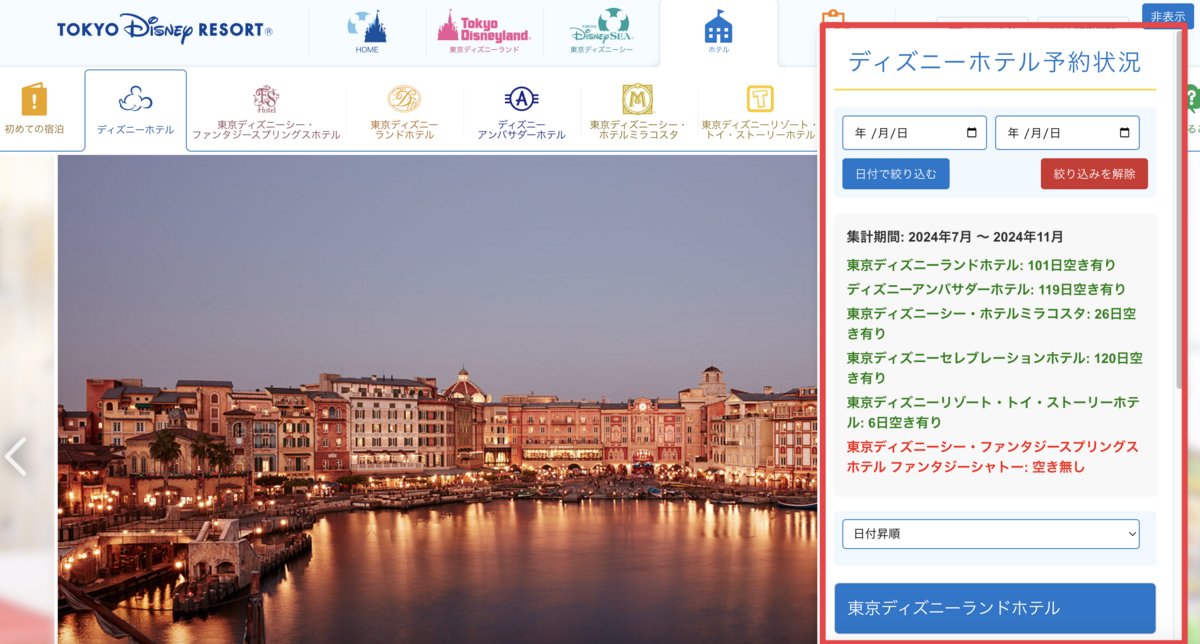Click ホテルミラコスタ: 26日空き有り text
This screenshot has height=644, width=1200.
pos(991,322)
